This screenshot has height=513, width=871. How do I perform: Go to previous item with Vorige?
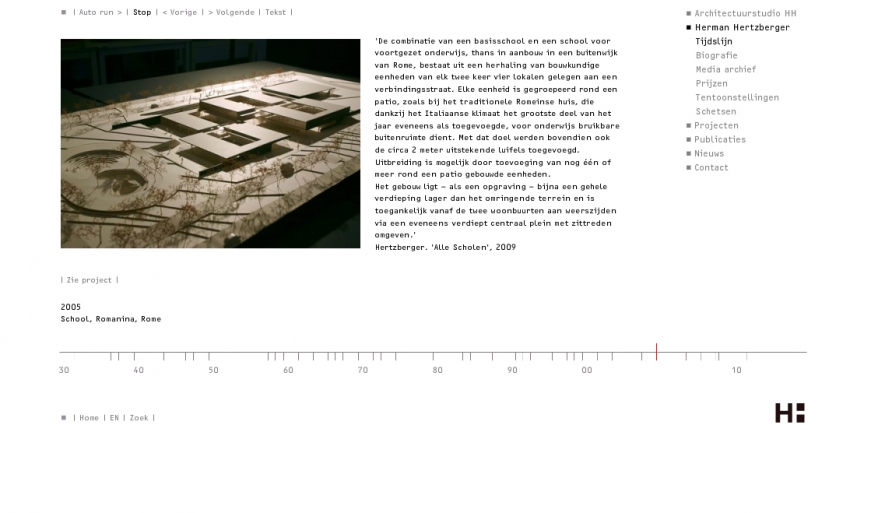180,13
